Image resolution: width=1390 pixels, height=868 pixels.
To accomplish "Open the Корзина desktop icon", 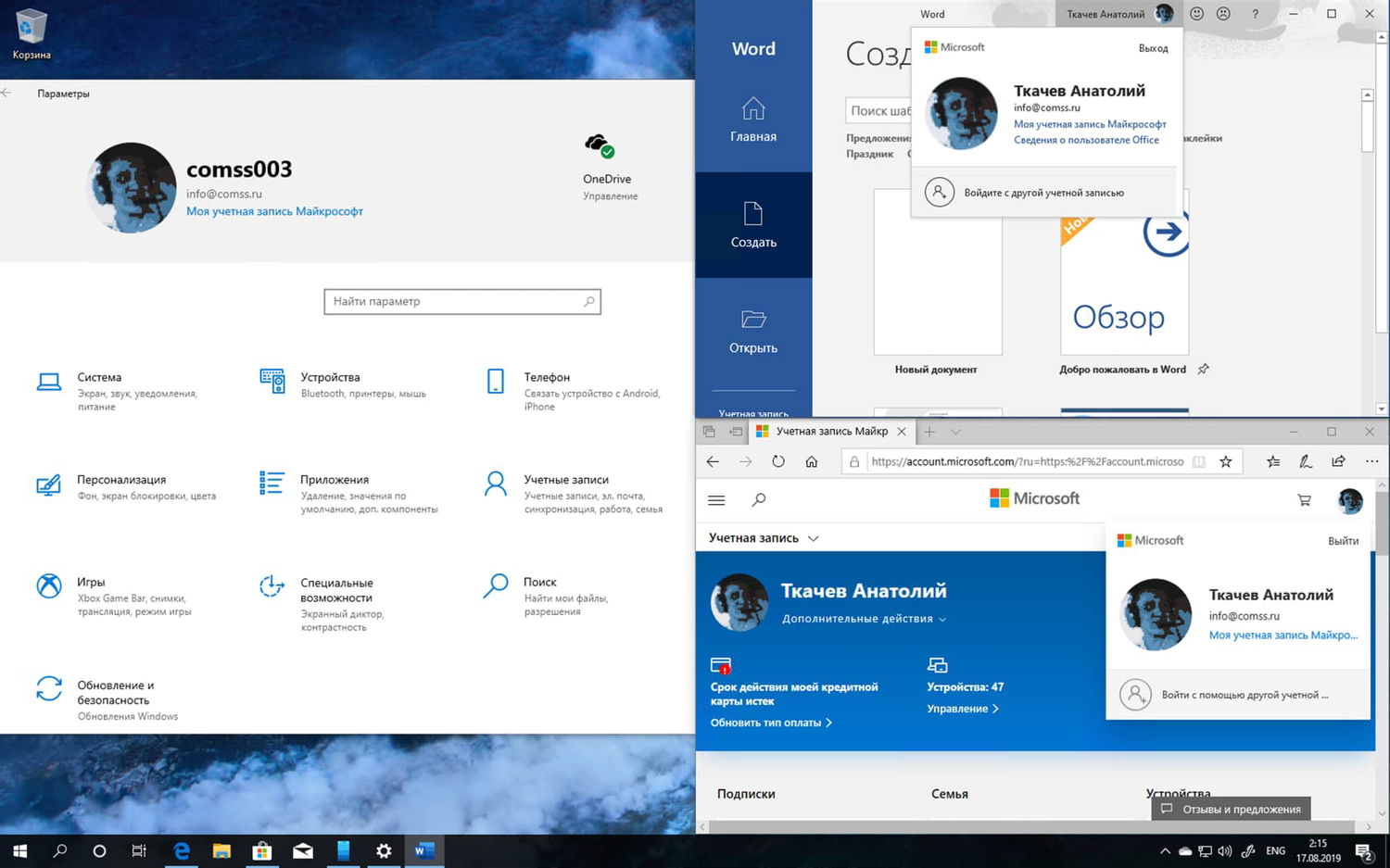I will coord(31,34).
